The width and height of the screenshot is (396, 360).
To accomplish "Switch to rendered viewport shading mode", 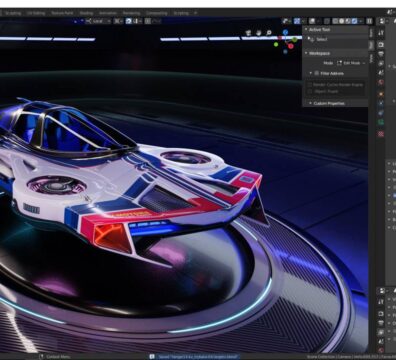I will 354,21.
